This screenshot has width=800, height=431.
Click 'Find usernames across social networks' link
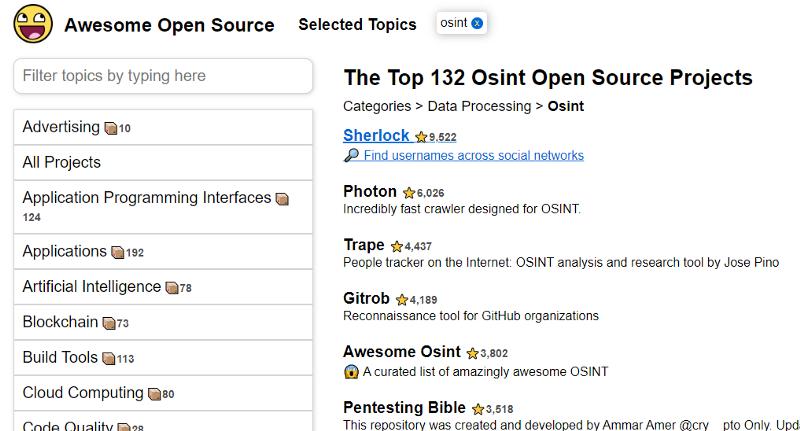pos(473,155)
